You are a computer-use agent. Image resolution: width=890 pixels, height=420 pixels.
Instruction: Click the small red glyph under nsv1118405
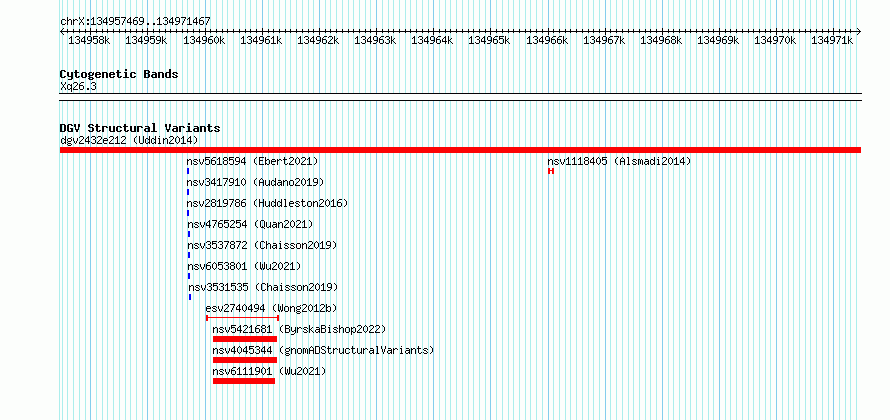551,171
